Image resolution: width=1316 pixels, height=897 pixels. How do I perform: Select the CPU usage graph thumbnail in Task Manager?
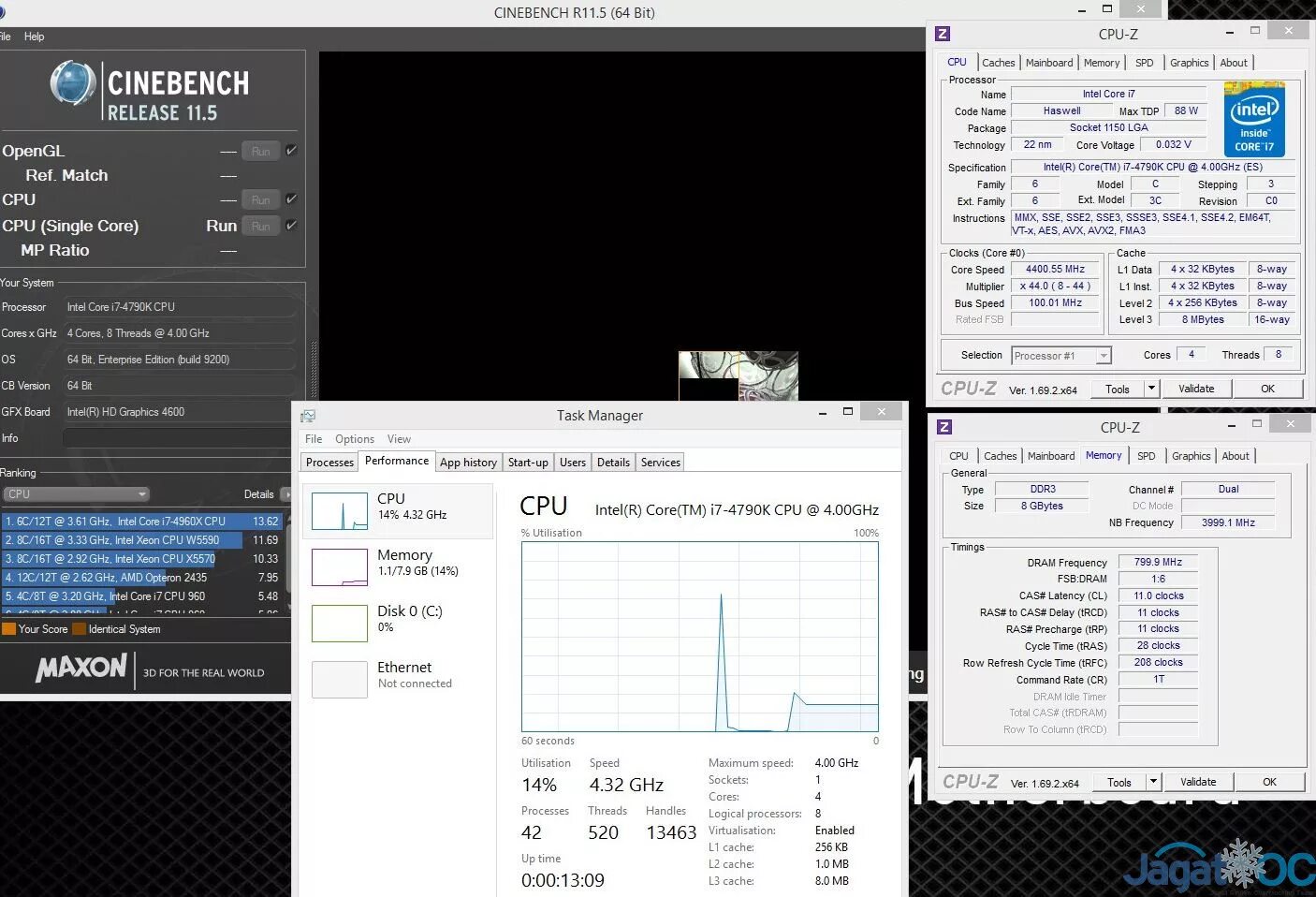point(339,512)
